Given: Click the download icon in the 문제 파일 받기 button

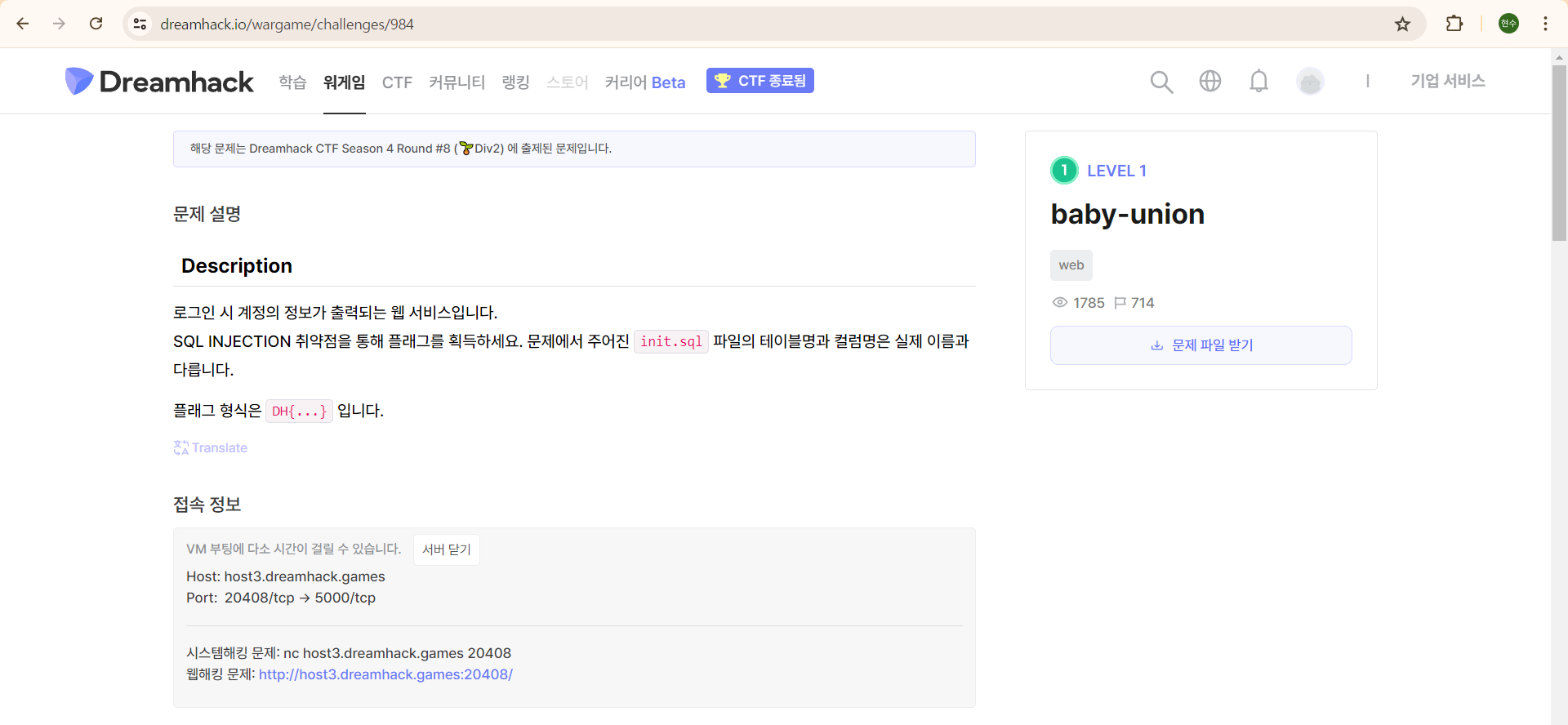Looking at the screenshot, I should [1156, 345].
